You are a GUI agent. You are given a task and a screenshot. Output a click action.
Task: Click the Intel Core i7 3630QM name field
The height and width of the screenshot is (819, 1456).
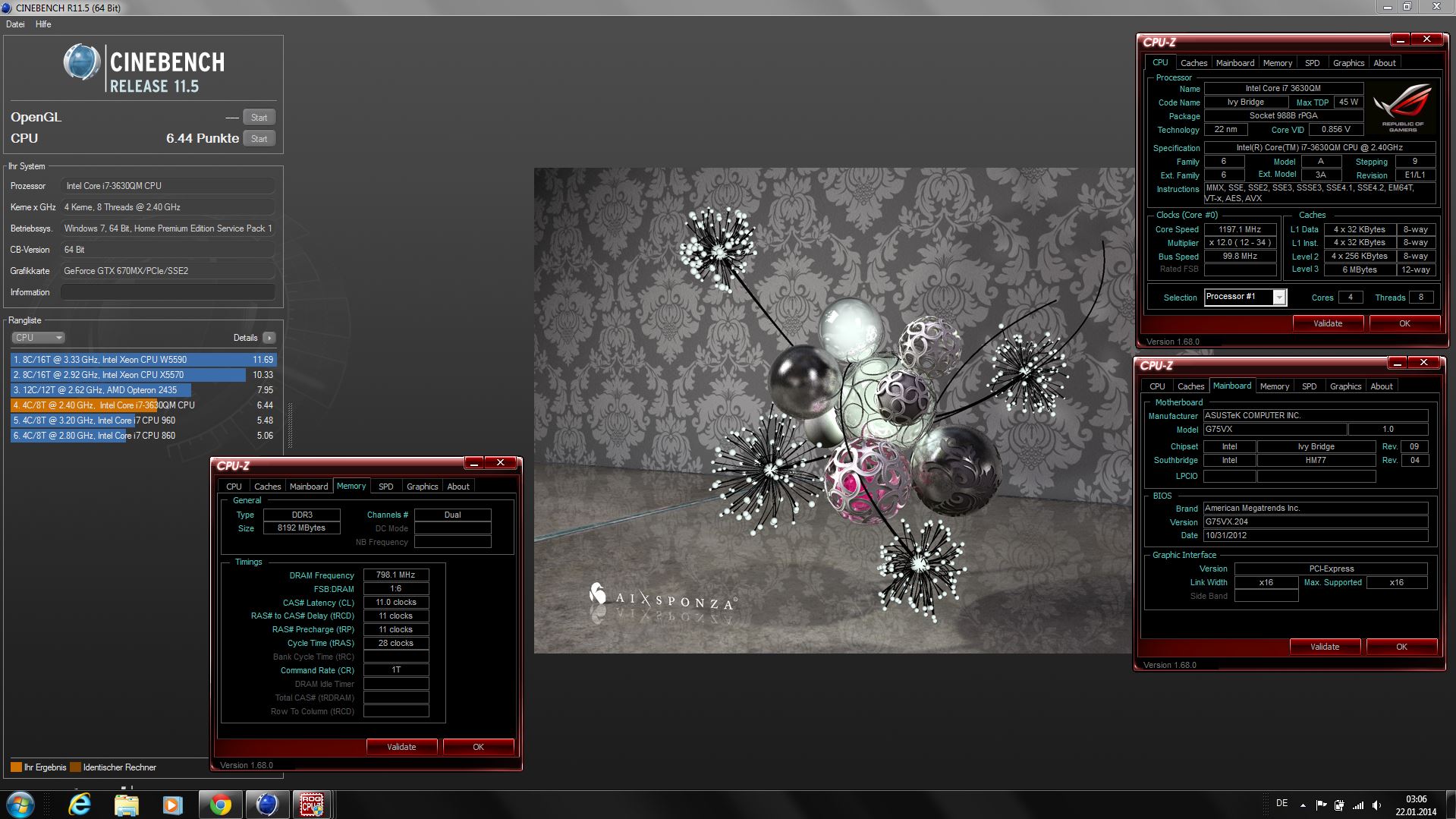[1283, 89]
